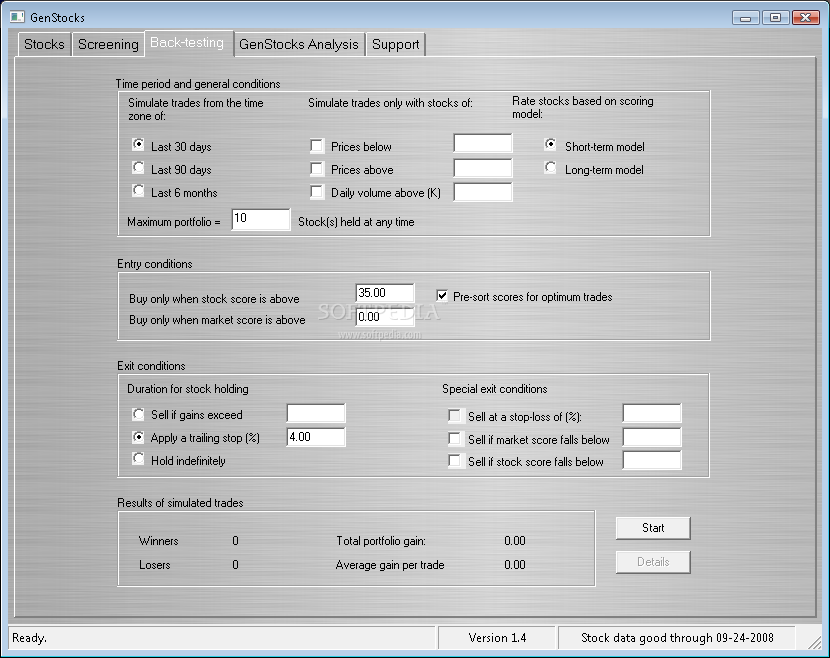The image size is (830, 658).
Task: Click the Average gain per trade label
Action: [x=390, y=565]
